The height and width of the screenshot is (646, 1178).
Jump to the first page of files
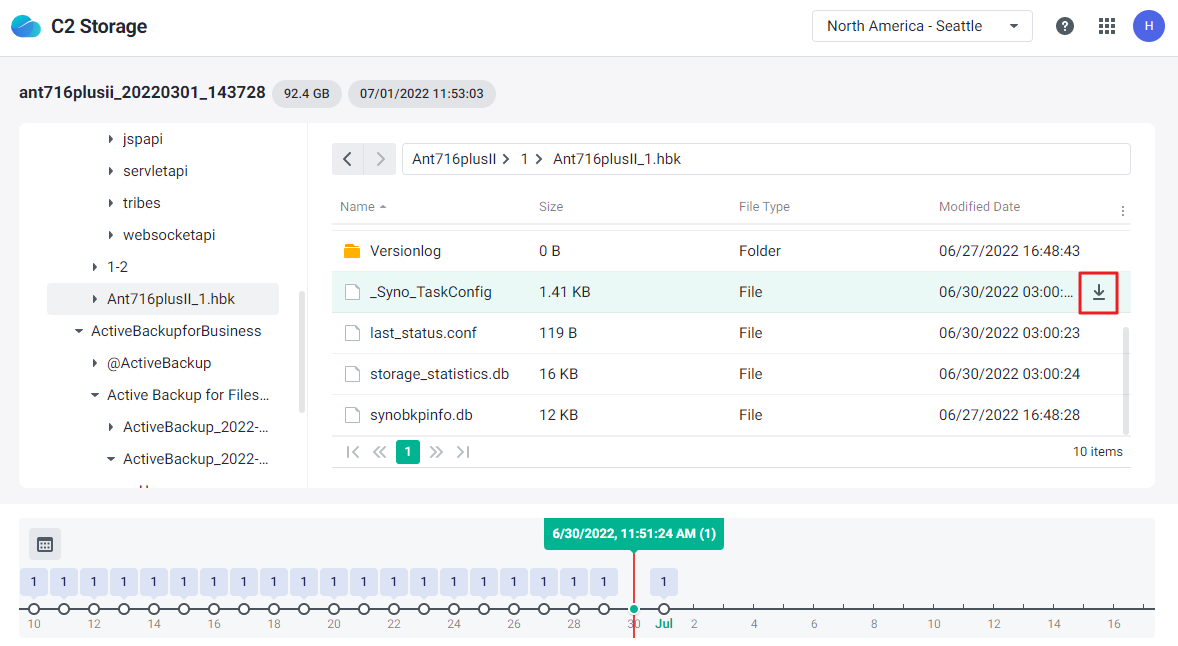tap(352, 452)
